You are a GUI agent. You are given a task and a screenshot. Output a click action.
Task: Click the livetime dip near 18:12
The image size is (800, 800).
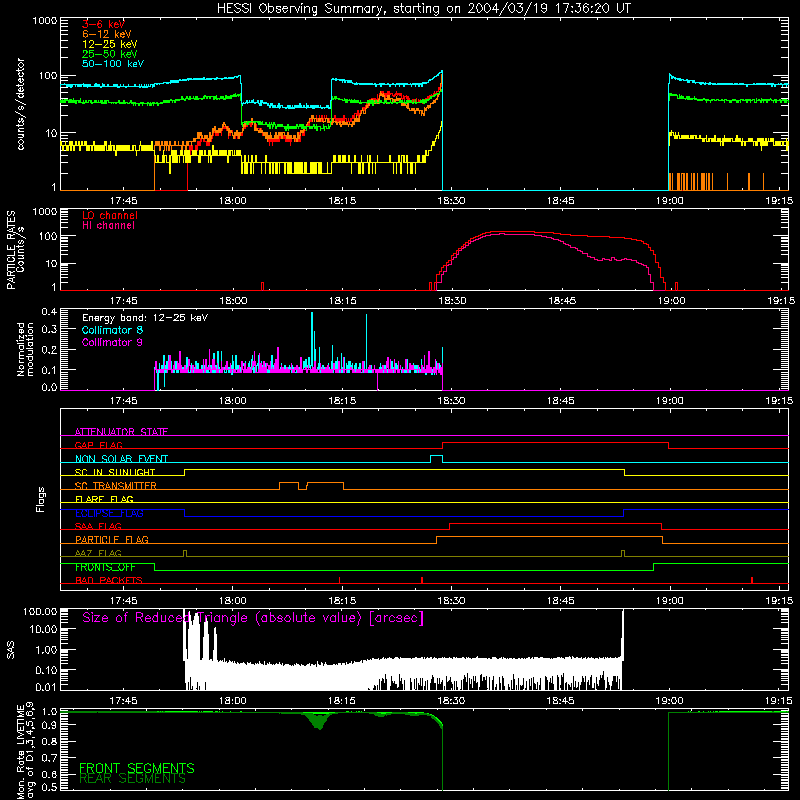(319, 722)
